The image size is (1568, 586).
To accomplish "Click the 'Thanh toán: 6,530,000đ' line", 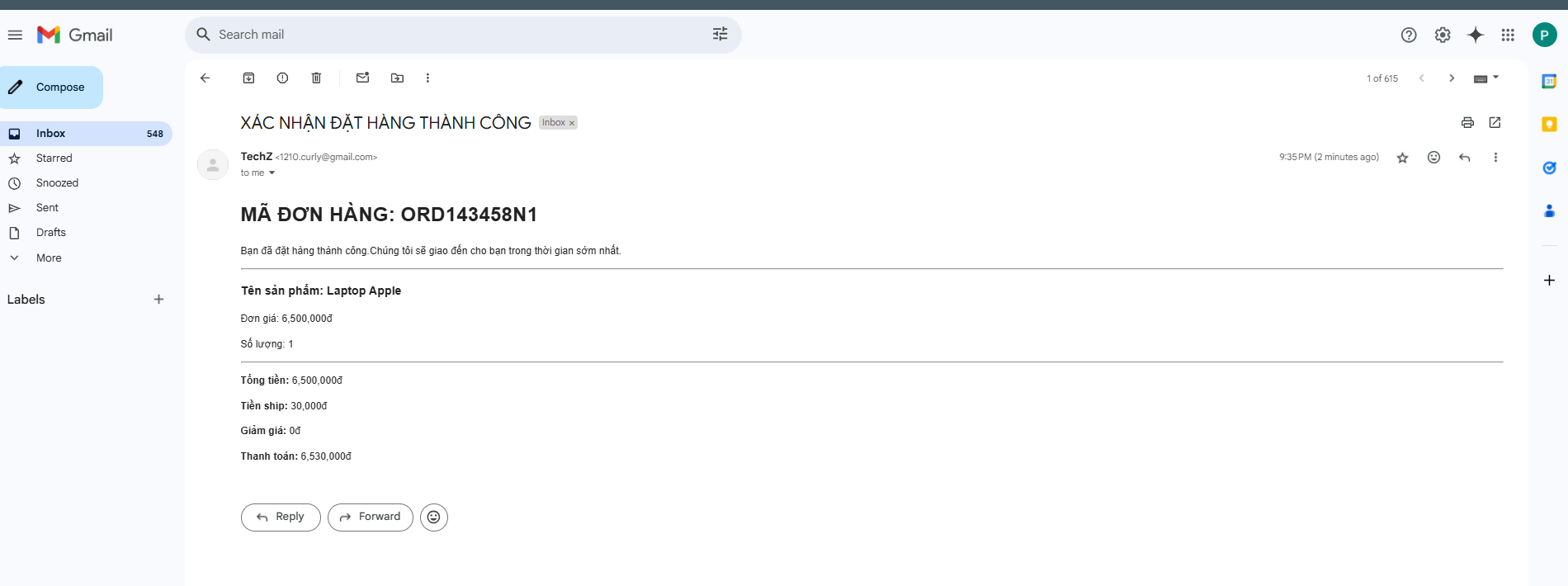I will point(296,456).
